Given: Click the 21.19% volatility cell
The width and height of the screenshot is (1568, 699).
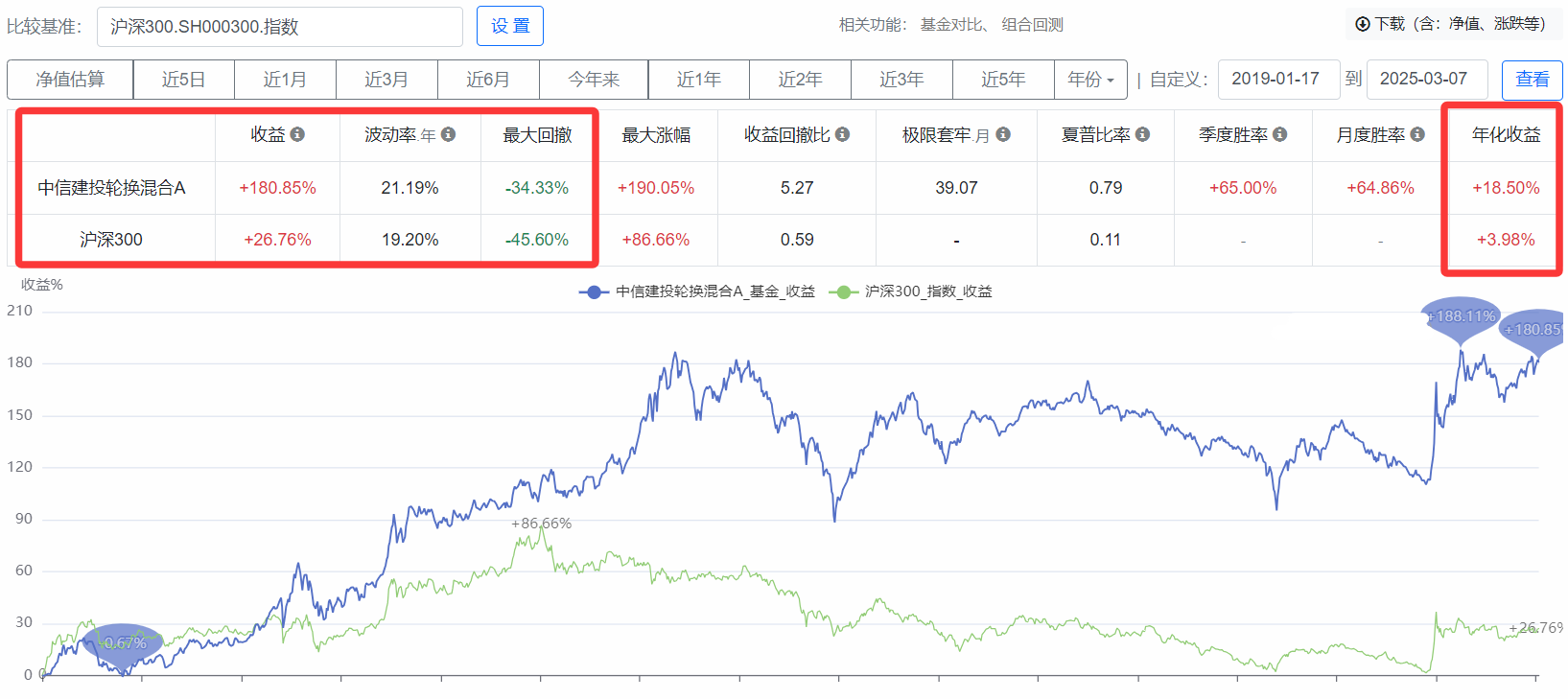Looking at the screenshot, I should 410,188.
